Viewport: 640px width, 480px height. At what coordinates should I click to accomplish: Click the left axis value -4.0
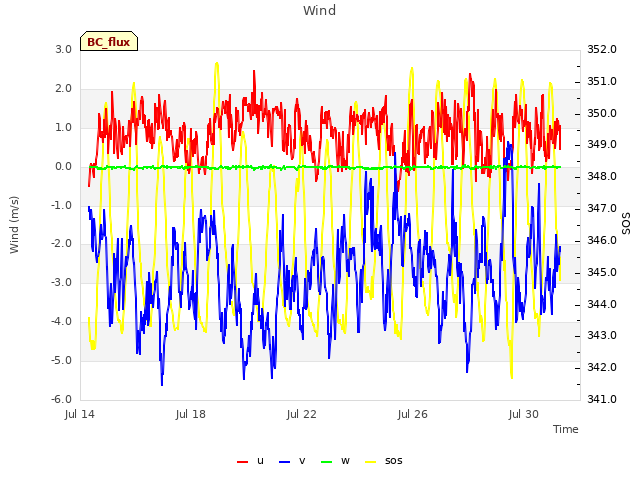[x=62, y=321]
